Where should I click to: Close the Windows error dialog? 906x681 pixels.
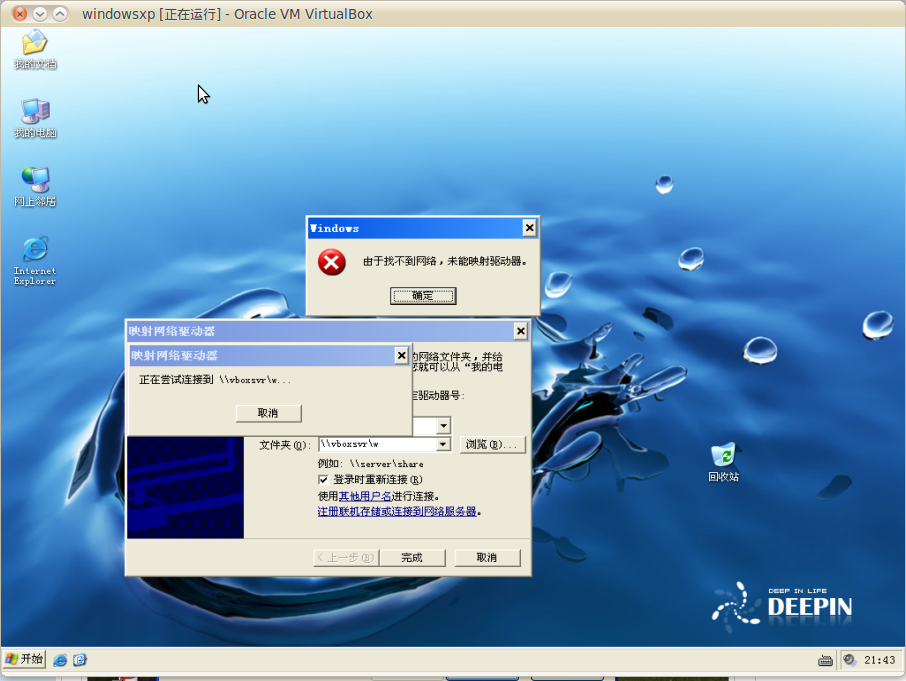coord(529,228)
